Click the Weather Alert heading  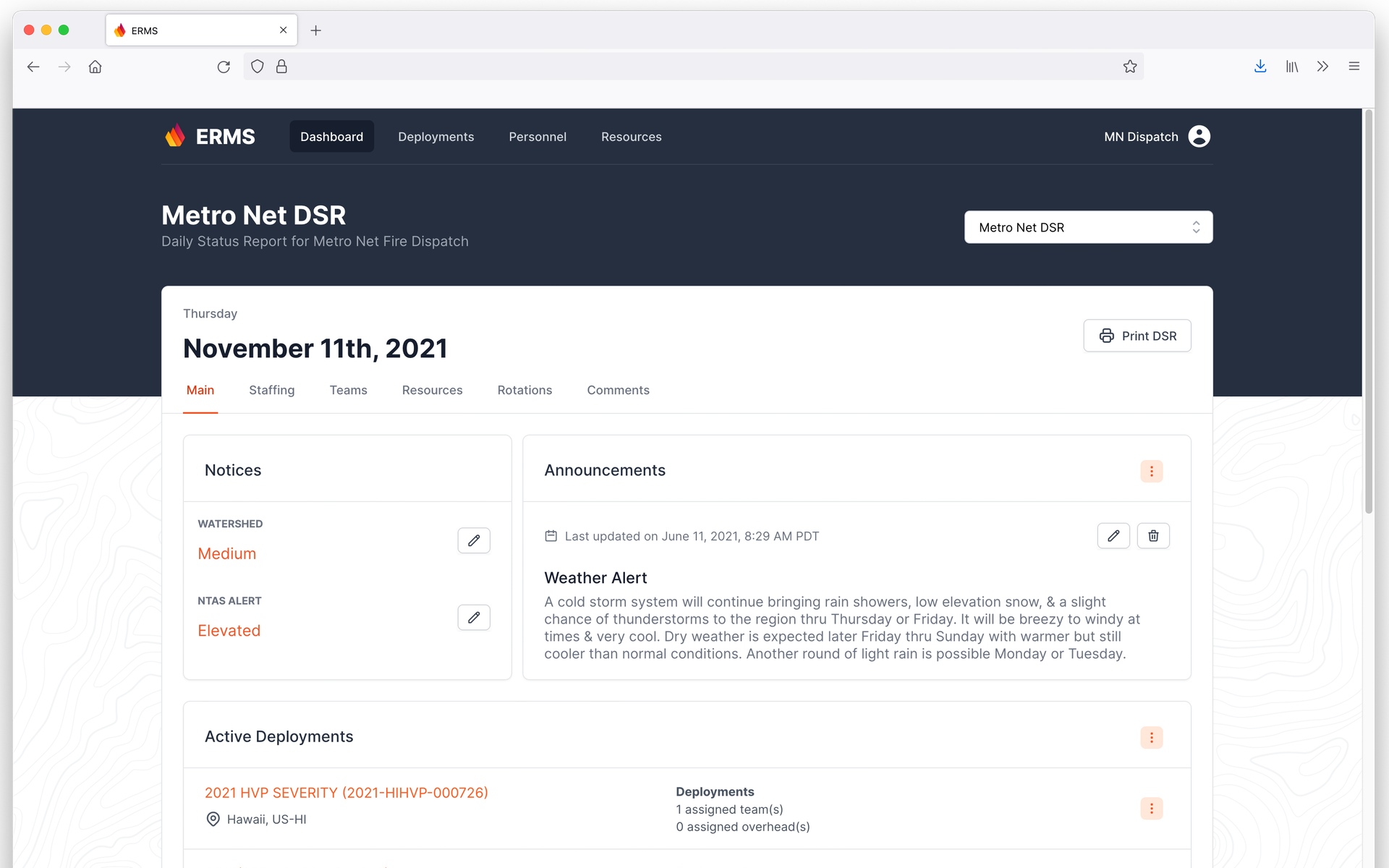point(595,578)
